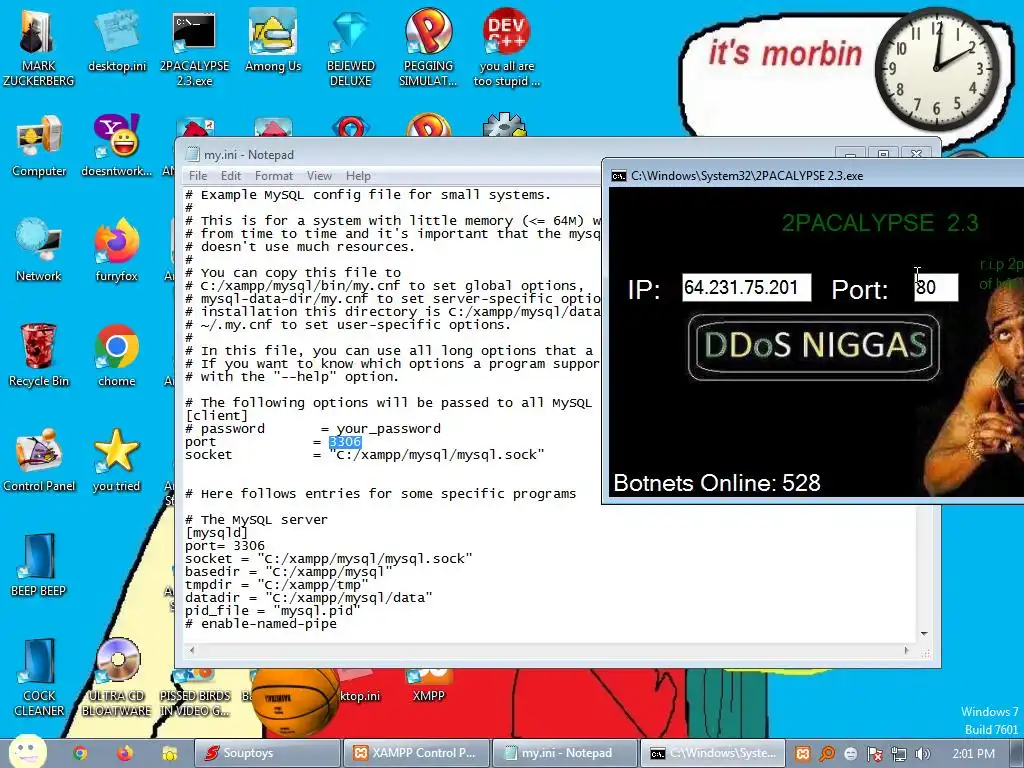Launch the 2PACALYPSE 2.3.exe desktop shortcut

pyautogui.click(x=195, y=47)
